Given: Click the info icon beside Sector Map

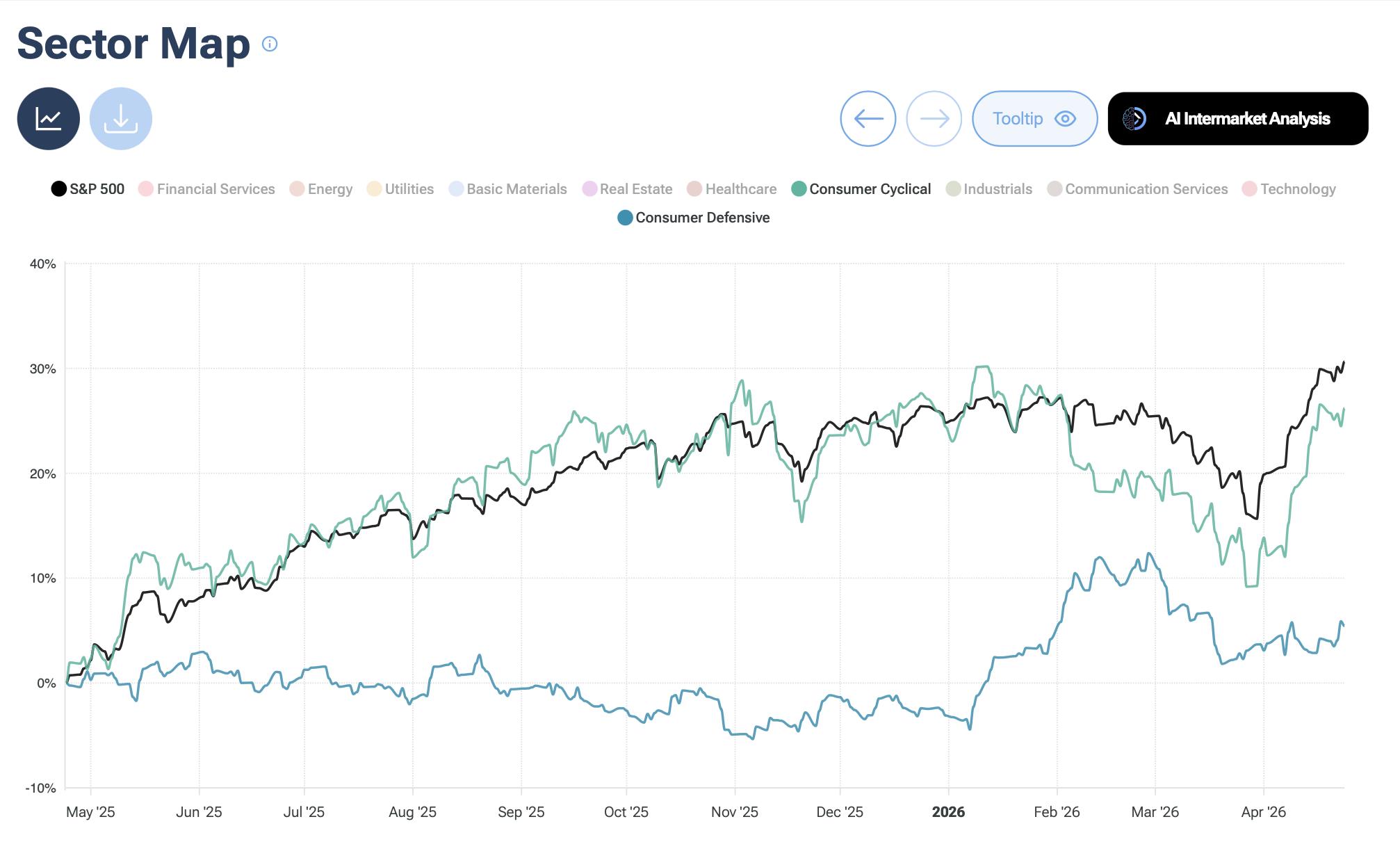Looking at the screenshot, I should 270,44.
